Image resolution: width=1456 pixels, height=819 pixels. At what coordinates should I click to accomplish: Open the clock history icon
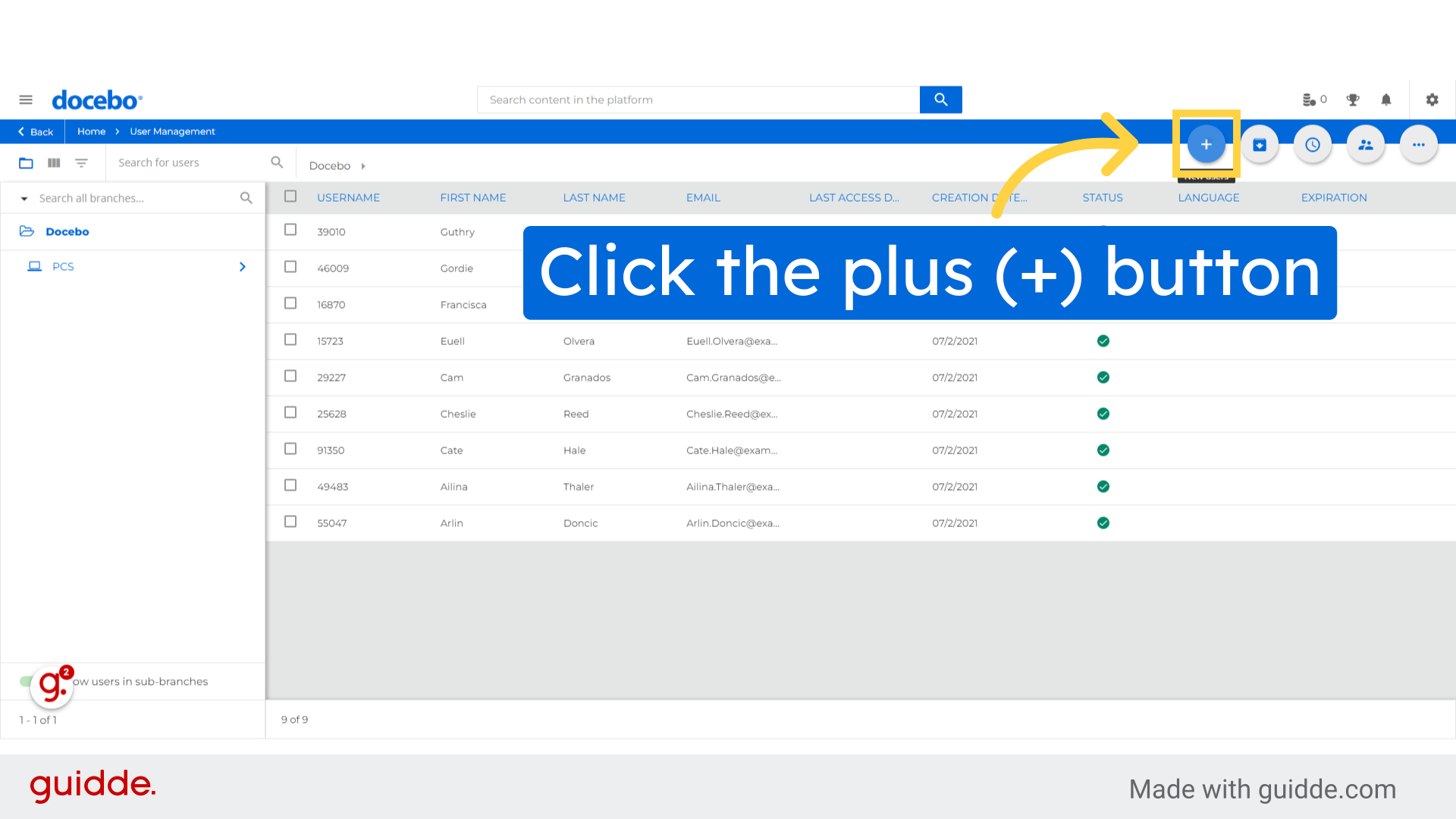(x=1313, y=144)
